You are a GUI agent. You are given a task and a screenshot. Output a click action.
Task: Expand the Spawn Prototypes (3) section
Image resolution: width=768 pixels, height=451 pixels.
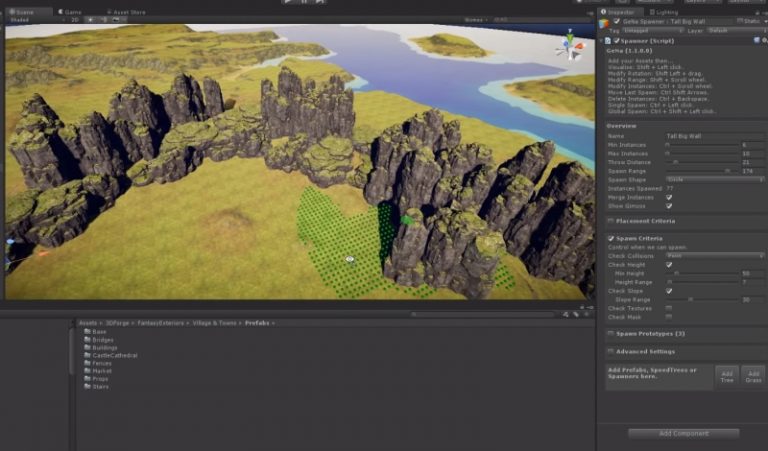(650, 334)
